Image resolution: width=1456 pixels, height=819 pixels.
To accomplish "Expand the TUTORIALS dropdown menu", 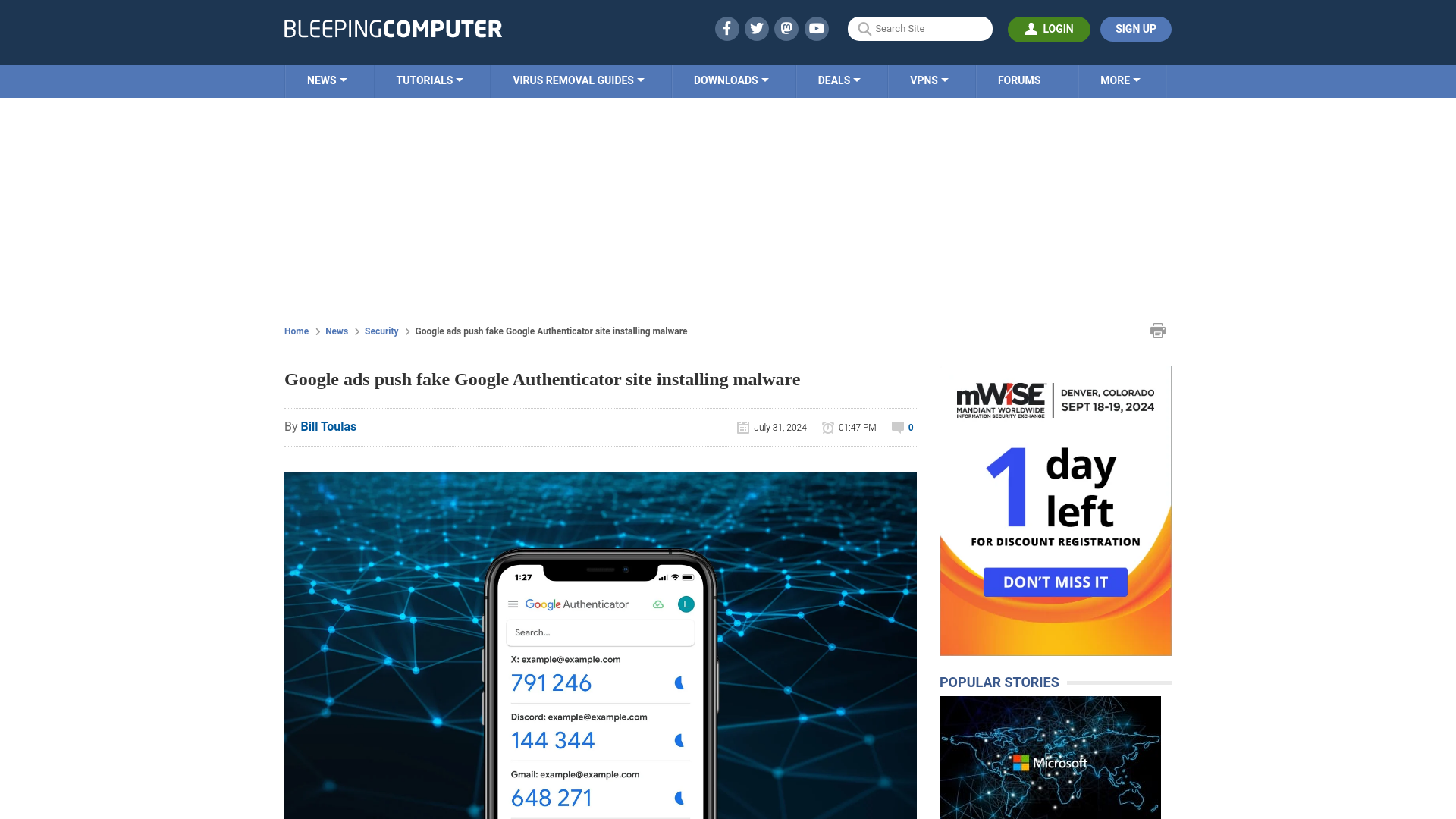I will point(429,80).
